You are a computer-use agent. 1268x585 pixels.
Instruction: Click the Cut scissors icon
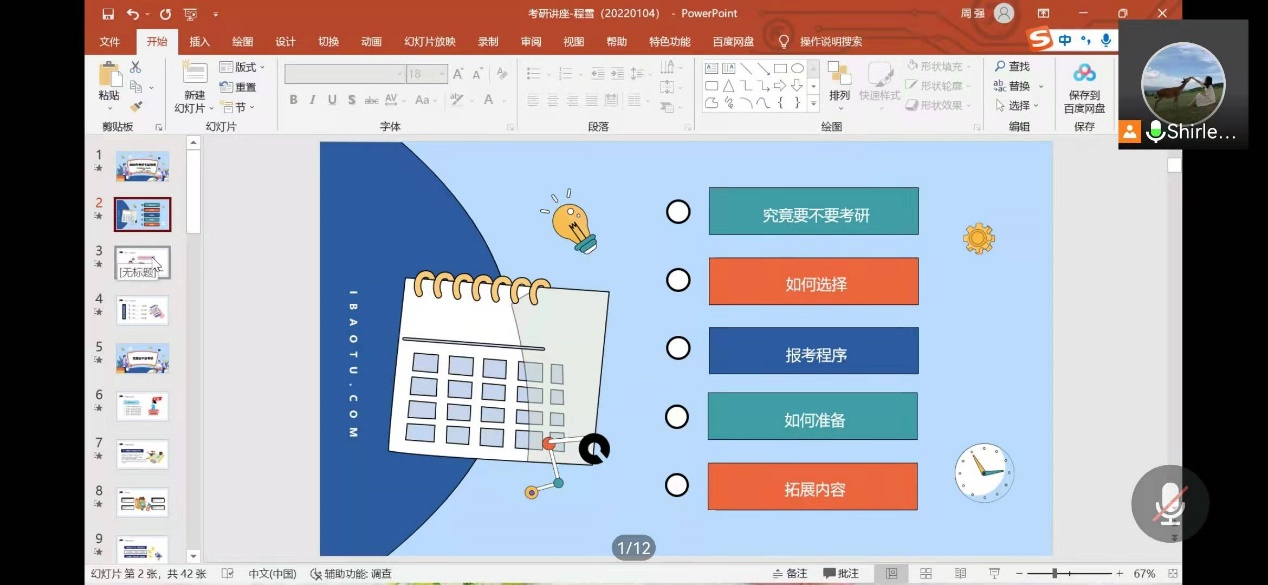[135, 67]
